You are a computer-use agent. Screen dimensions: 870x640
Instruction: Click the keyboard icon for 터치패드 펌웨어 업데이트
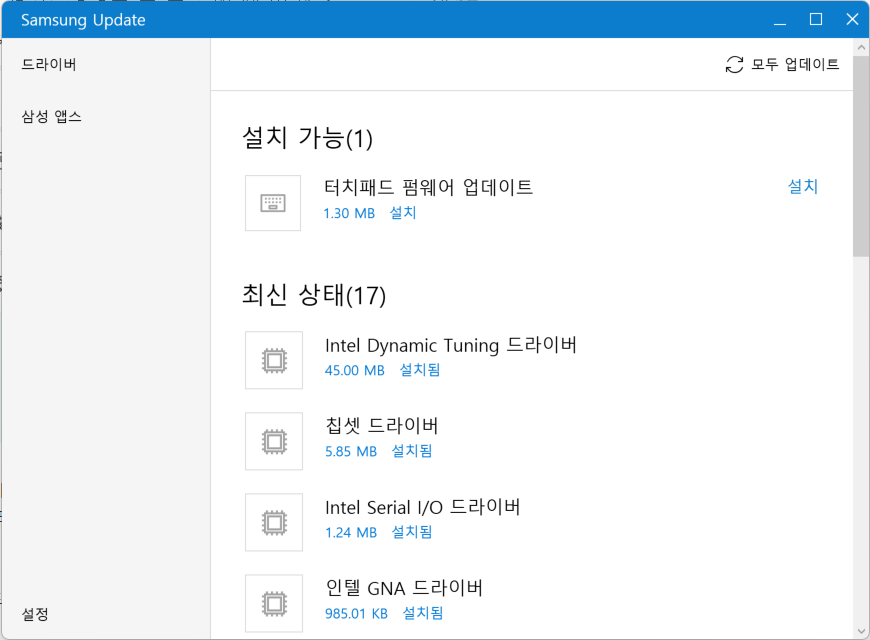click(x=273, y=203)
